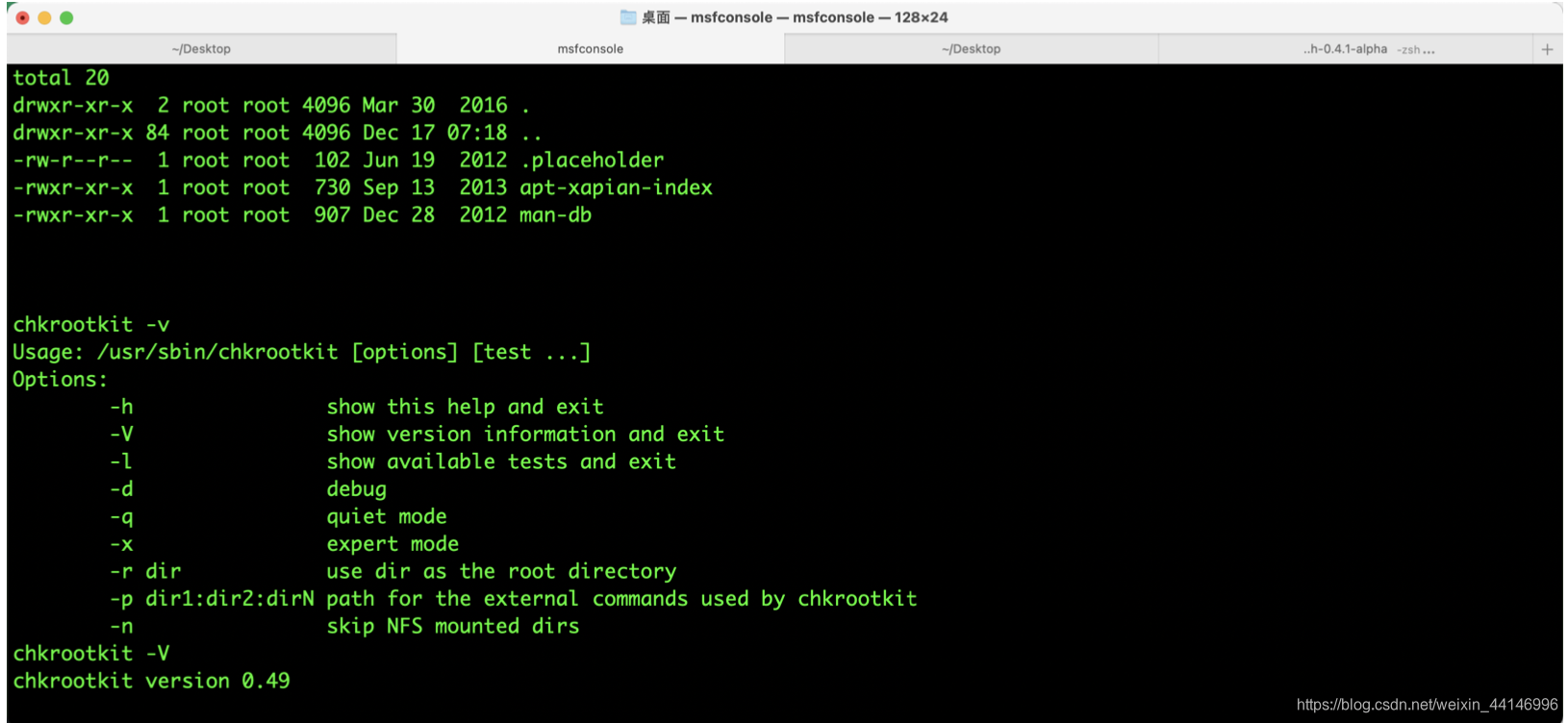1568x723 pixels.
Task: Select the msfconsole tab
Action: (x=590, y=49)
